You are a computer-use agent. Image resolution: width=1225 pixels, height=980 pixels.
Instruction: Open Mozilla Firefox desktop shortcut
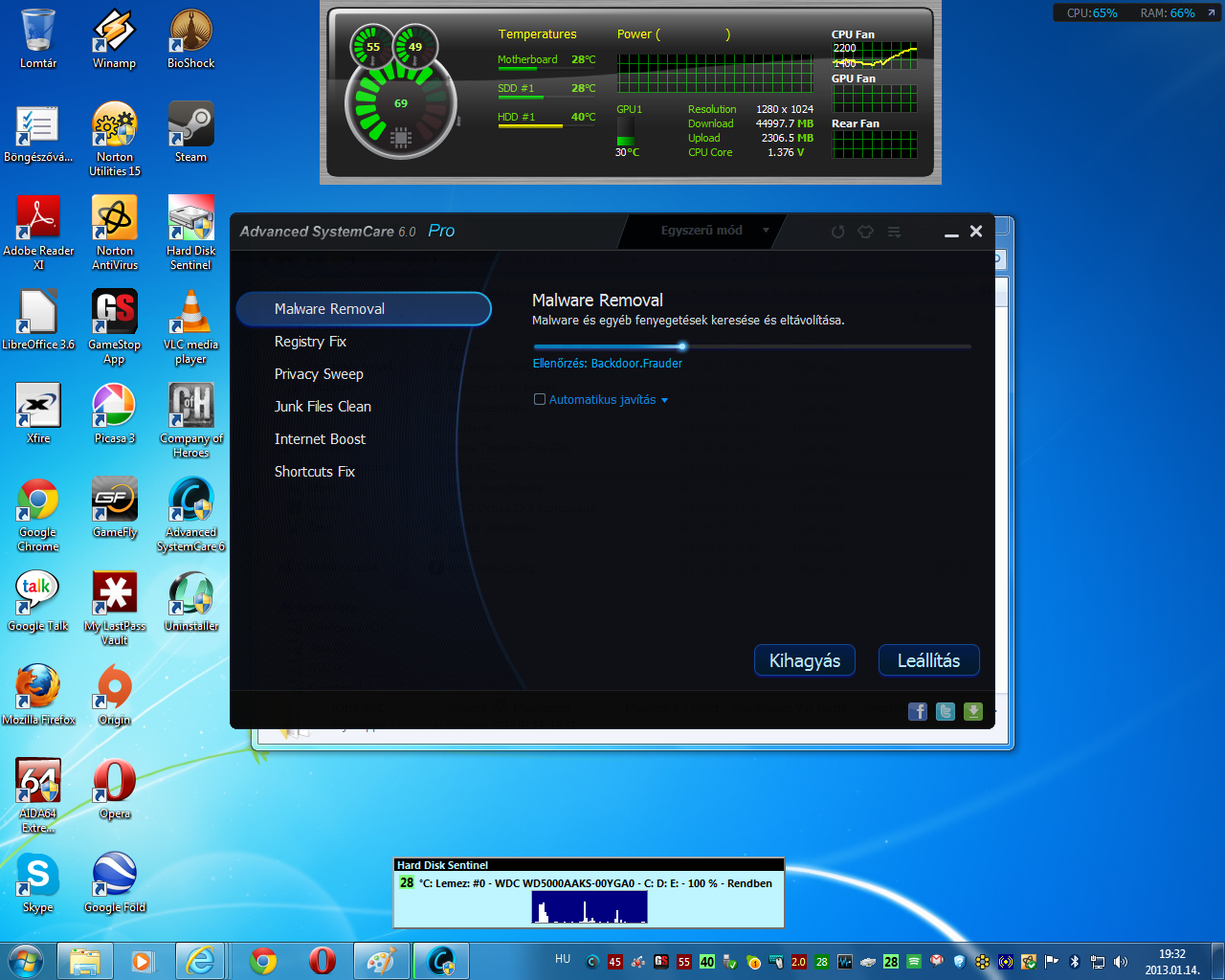(38, 696)
